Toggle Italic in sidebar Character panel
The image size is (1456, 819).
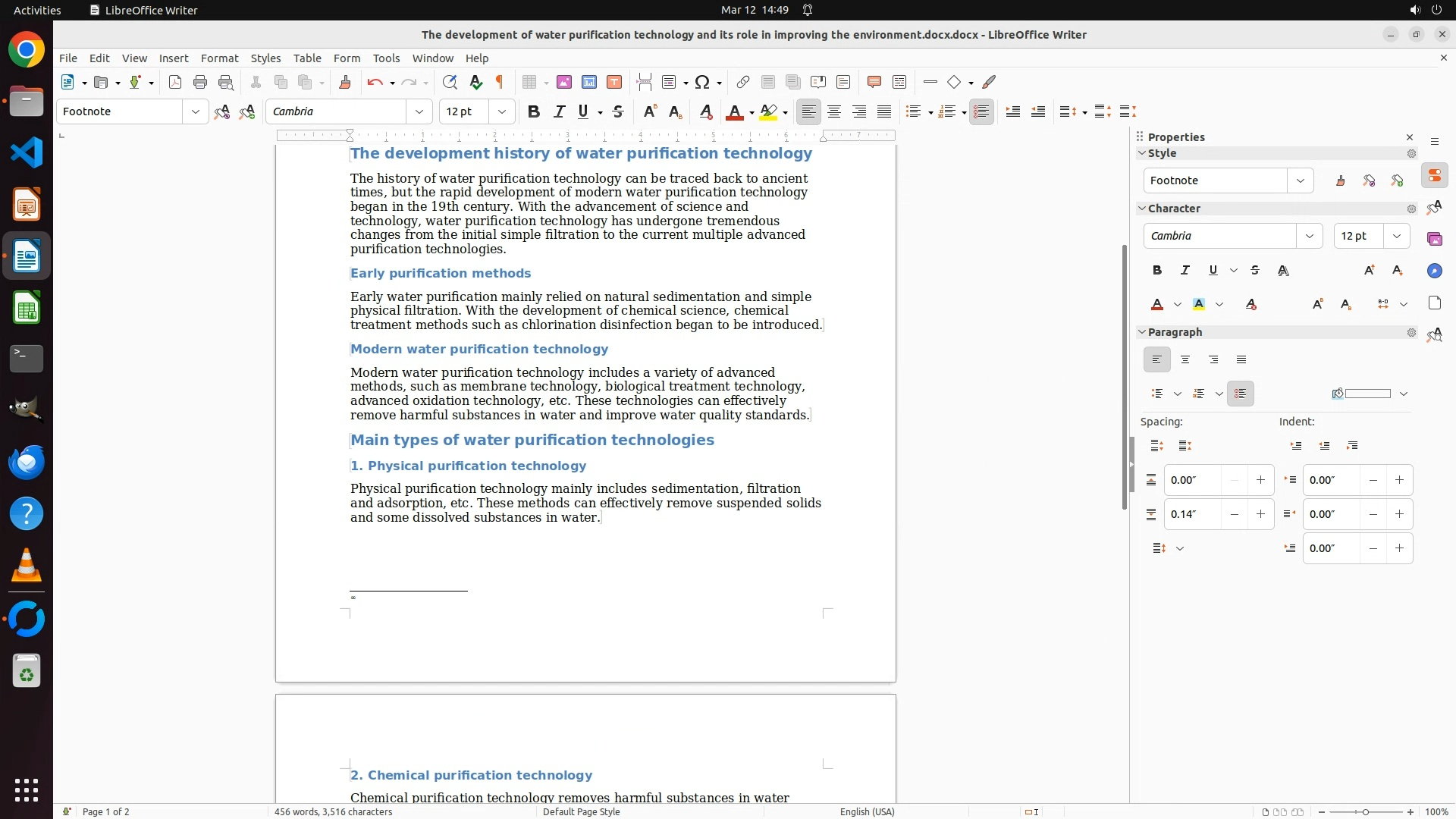point(1185,271)
